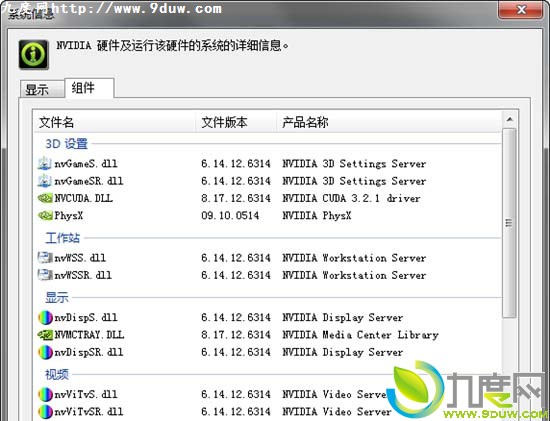Click the nvViTvSR.dll video icon
Viewport: 550px width, 421px height.
[x=45, y=412]
